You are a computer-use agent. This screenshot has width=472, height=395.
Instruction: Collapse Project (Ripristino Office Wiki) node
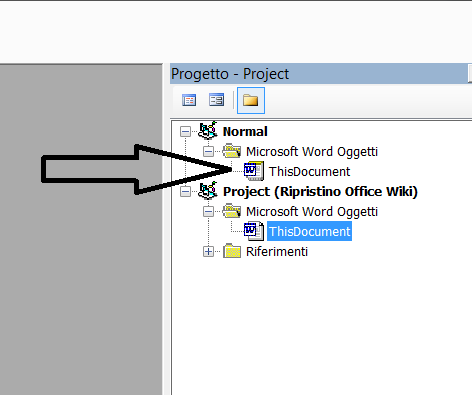[x=185, y=192]
